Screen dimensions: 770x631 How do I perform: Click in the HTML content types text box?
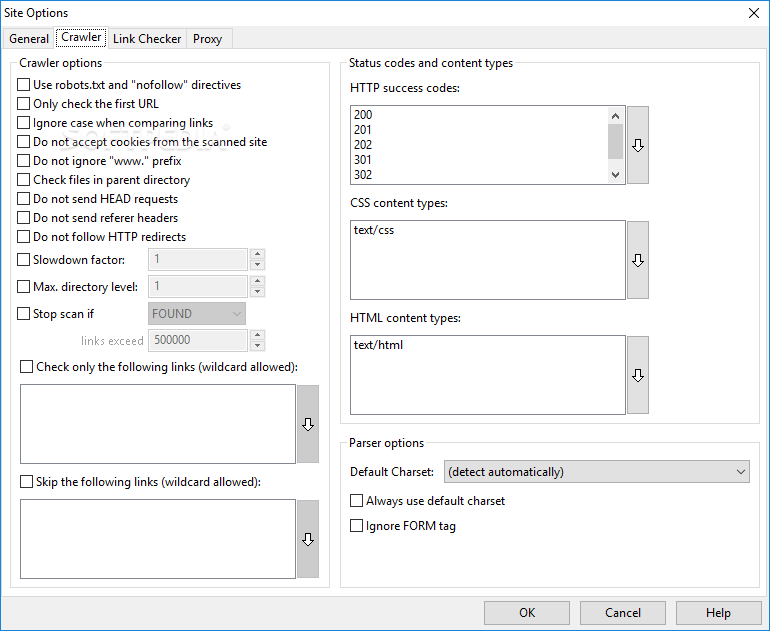pyautogui.click(x=488, y=375)
